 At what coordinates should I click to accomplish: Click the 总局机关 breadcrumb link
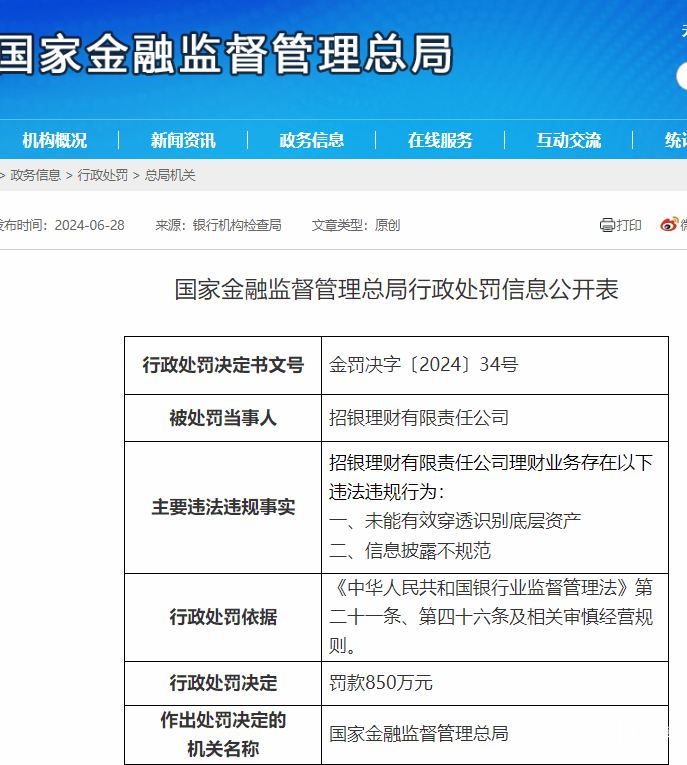(170, 175)
